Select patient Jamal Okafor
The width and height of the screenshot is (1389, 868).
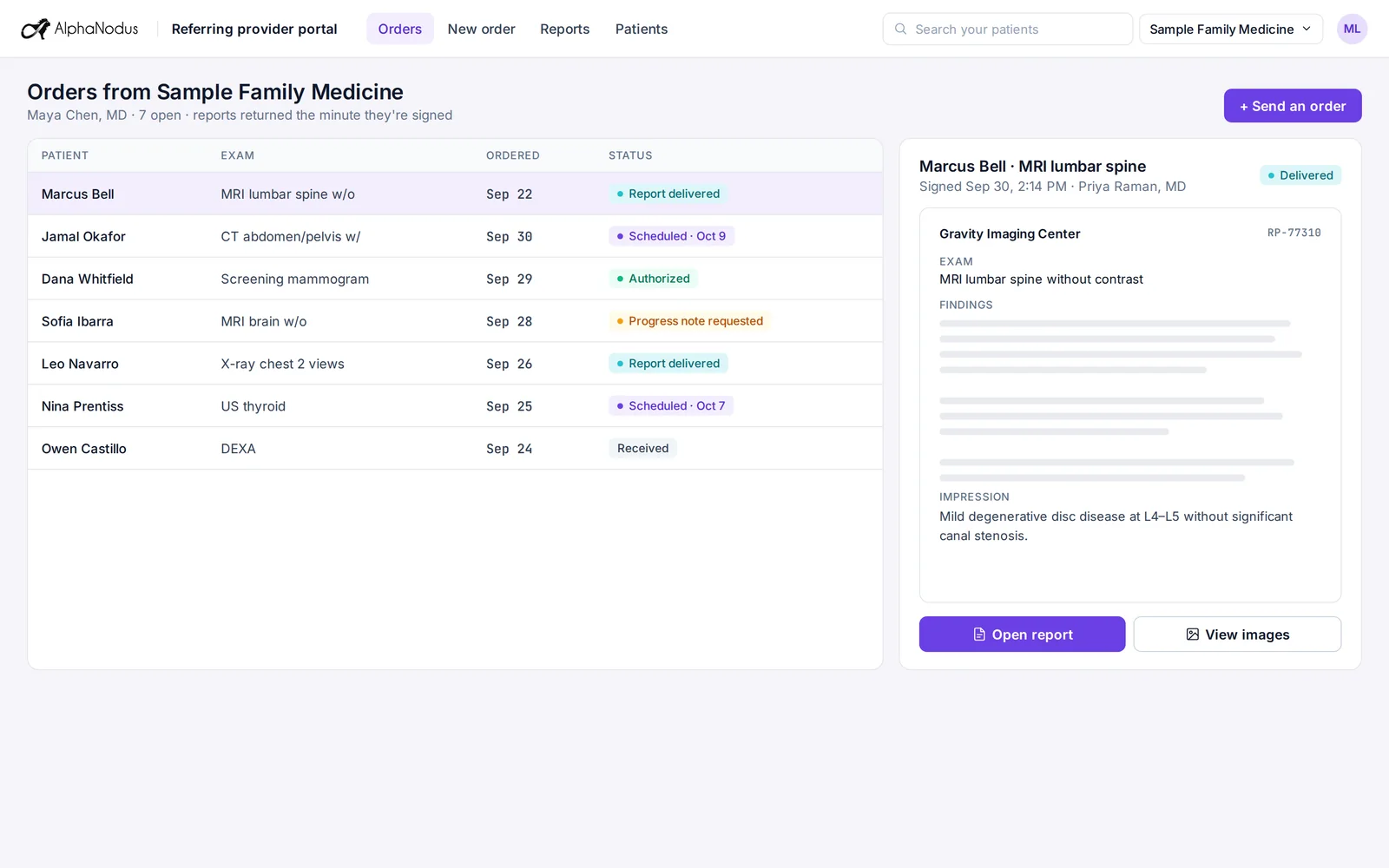[83, 236]
